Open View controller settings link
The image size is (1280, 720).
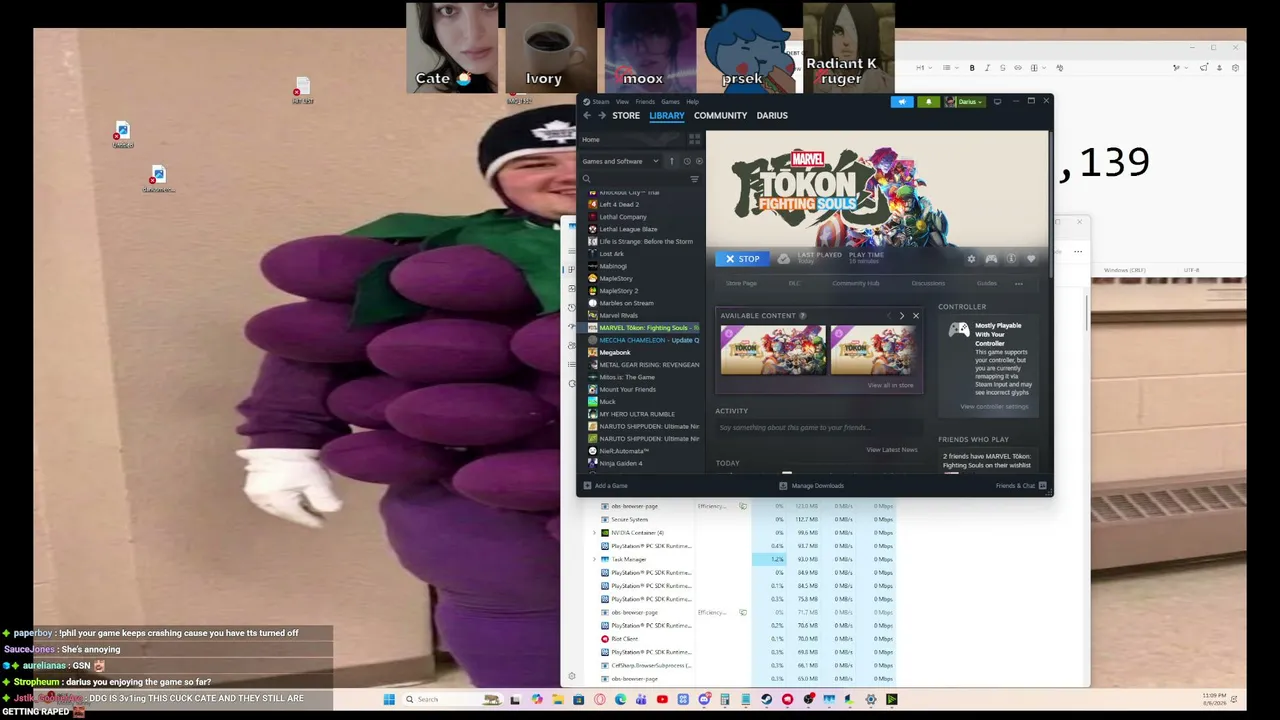(994, 407)
